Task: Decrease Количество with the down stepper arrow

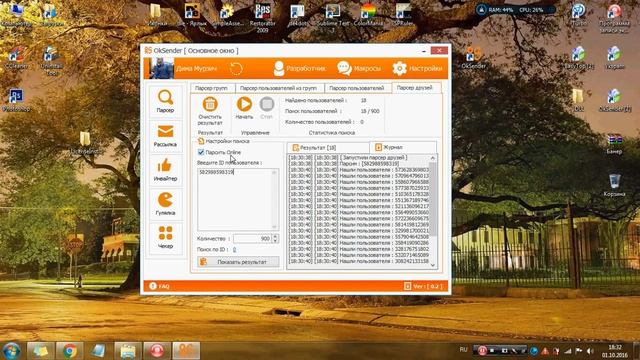Action: 275,241
